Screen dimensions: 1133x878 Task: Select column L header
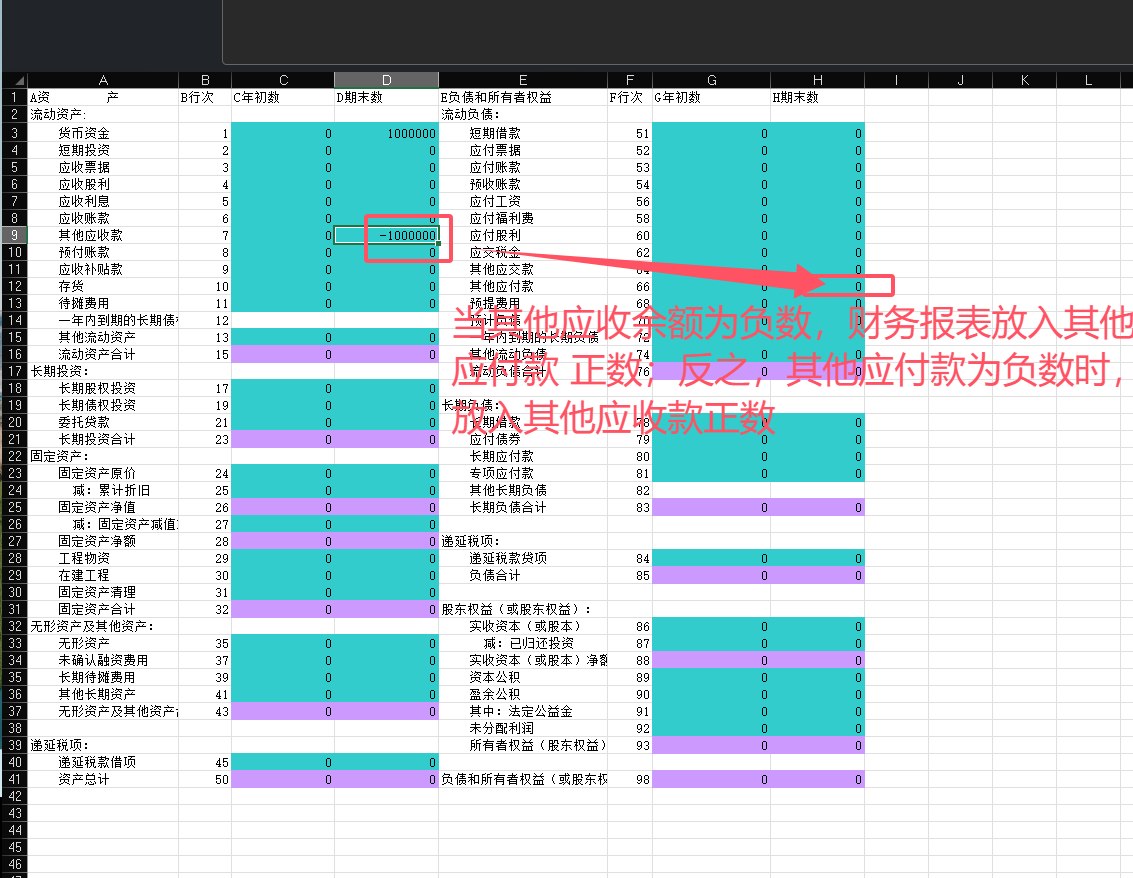pos(1089,80)
